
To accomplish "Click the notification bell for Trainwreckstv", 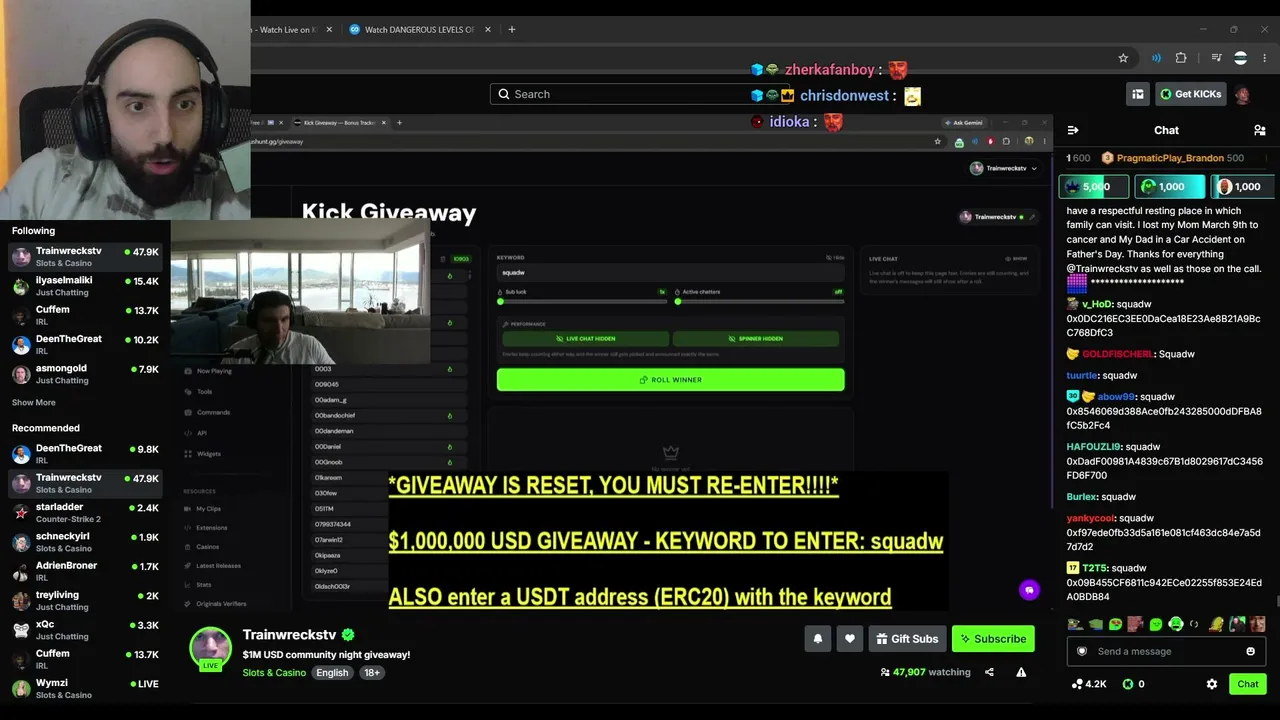I will 818,639.
